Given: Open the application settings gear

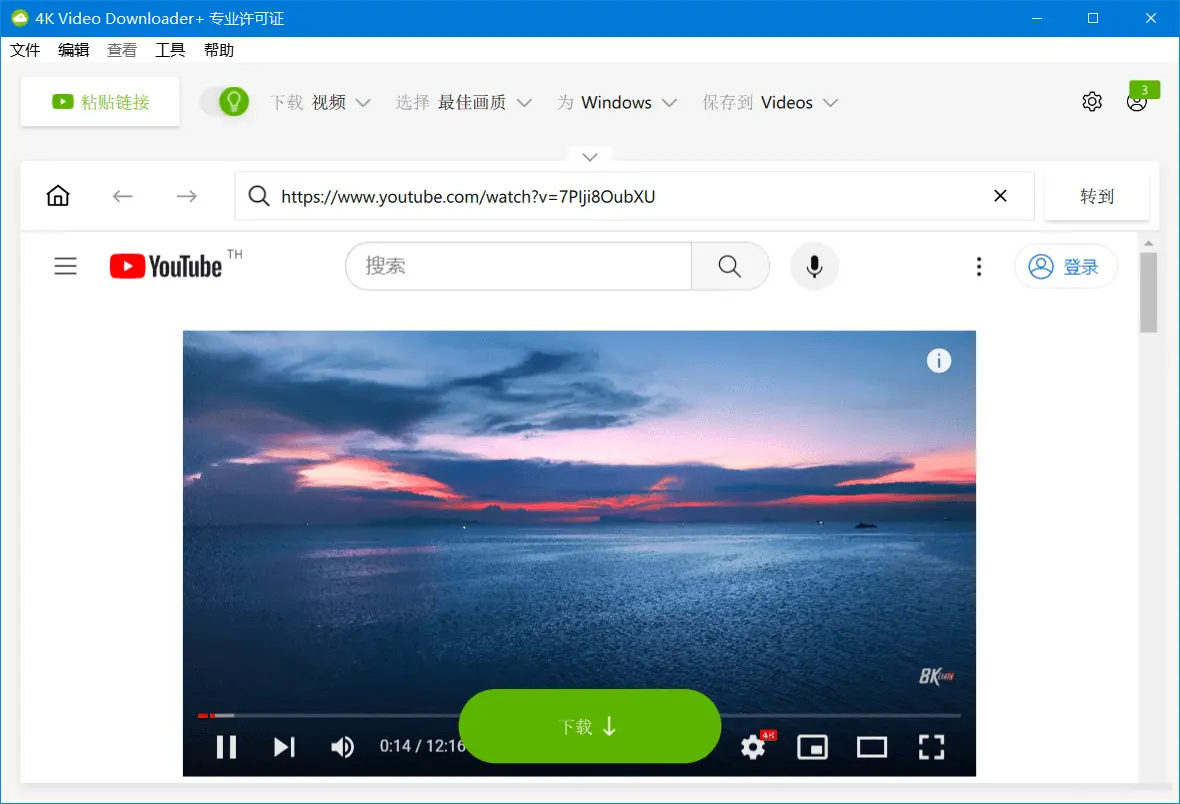Looking at the screenshot, I should pyautogui.click(x=1092, y=101).
